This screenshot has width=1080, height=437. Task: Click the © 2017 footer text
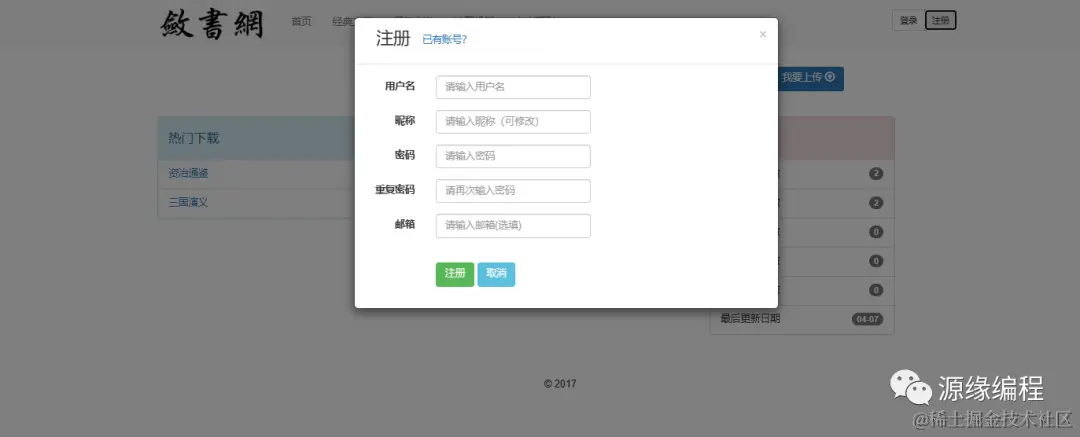tap(560, 384)
